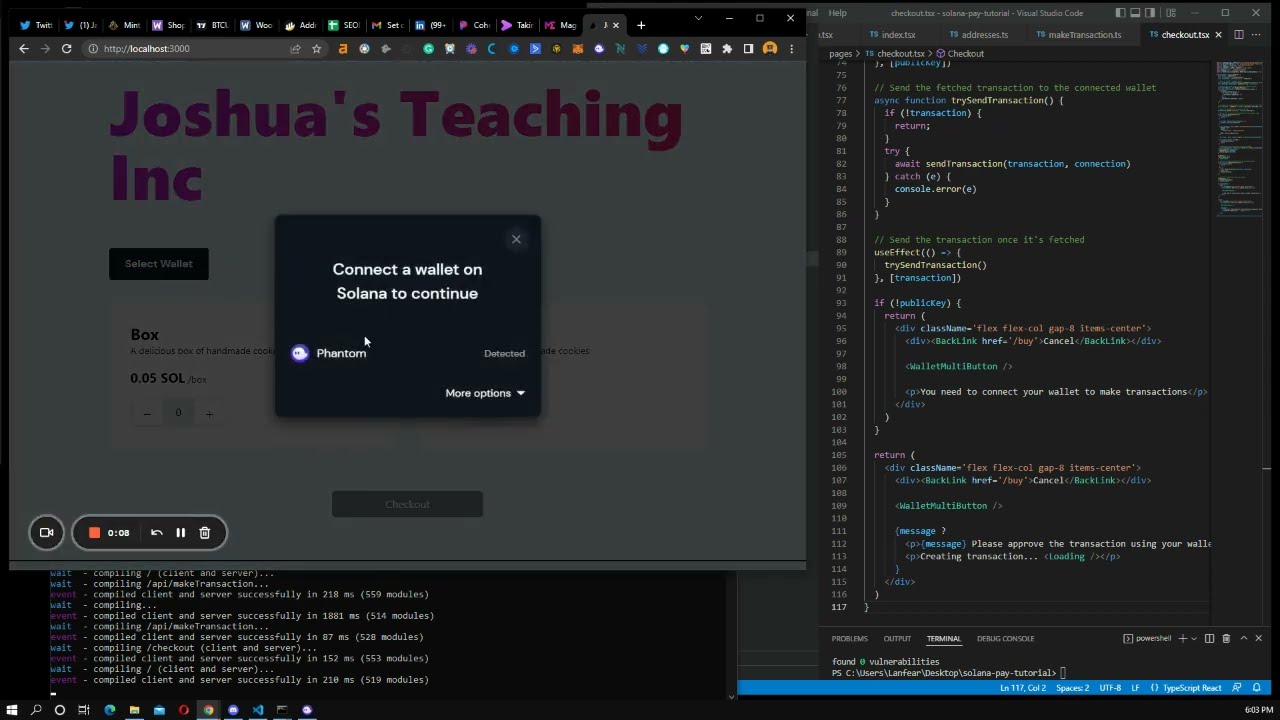Toggle VS Code primary side bar
Screen dimensions: 1280x720
coord(1121,13)
